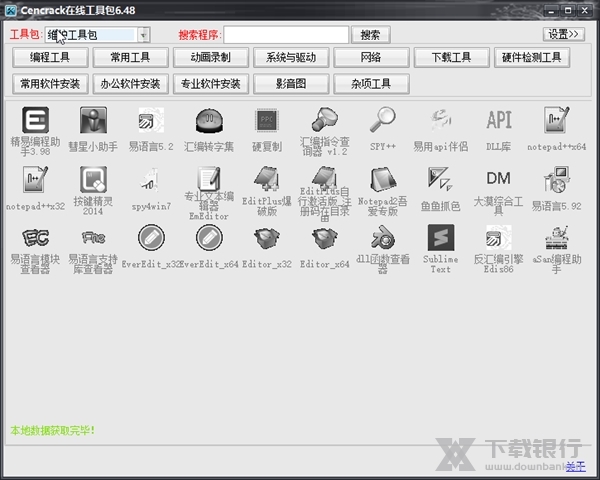
Task: Launch 反汇编引擎Edis86 icon
Action: click(498, 238)
